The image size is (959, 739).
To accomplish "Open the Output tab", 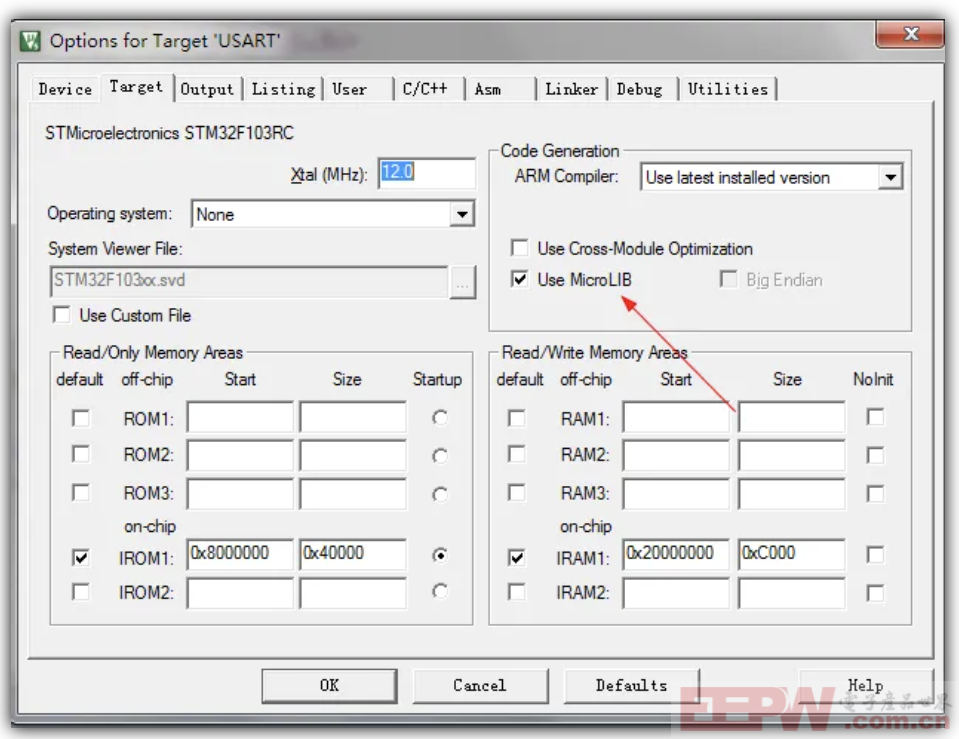I will point(207,89).
